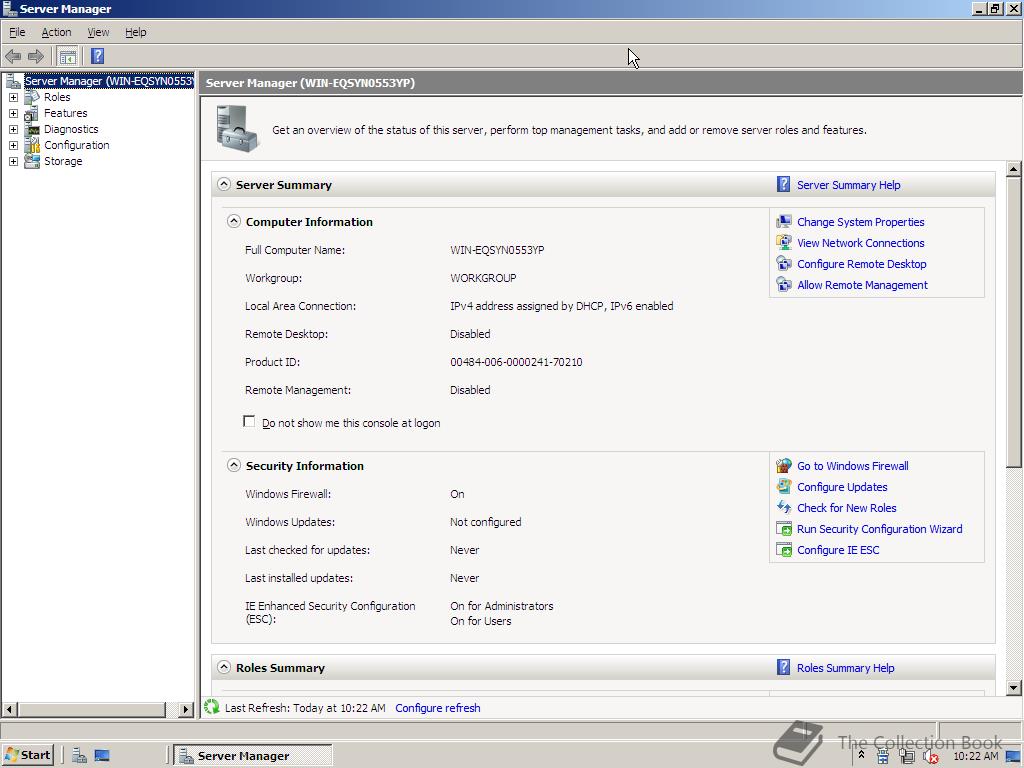The image size is (1024, 768).
Task: Open the Action menu
Action: click(56, 32)
